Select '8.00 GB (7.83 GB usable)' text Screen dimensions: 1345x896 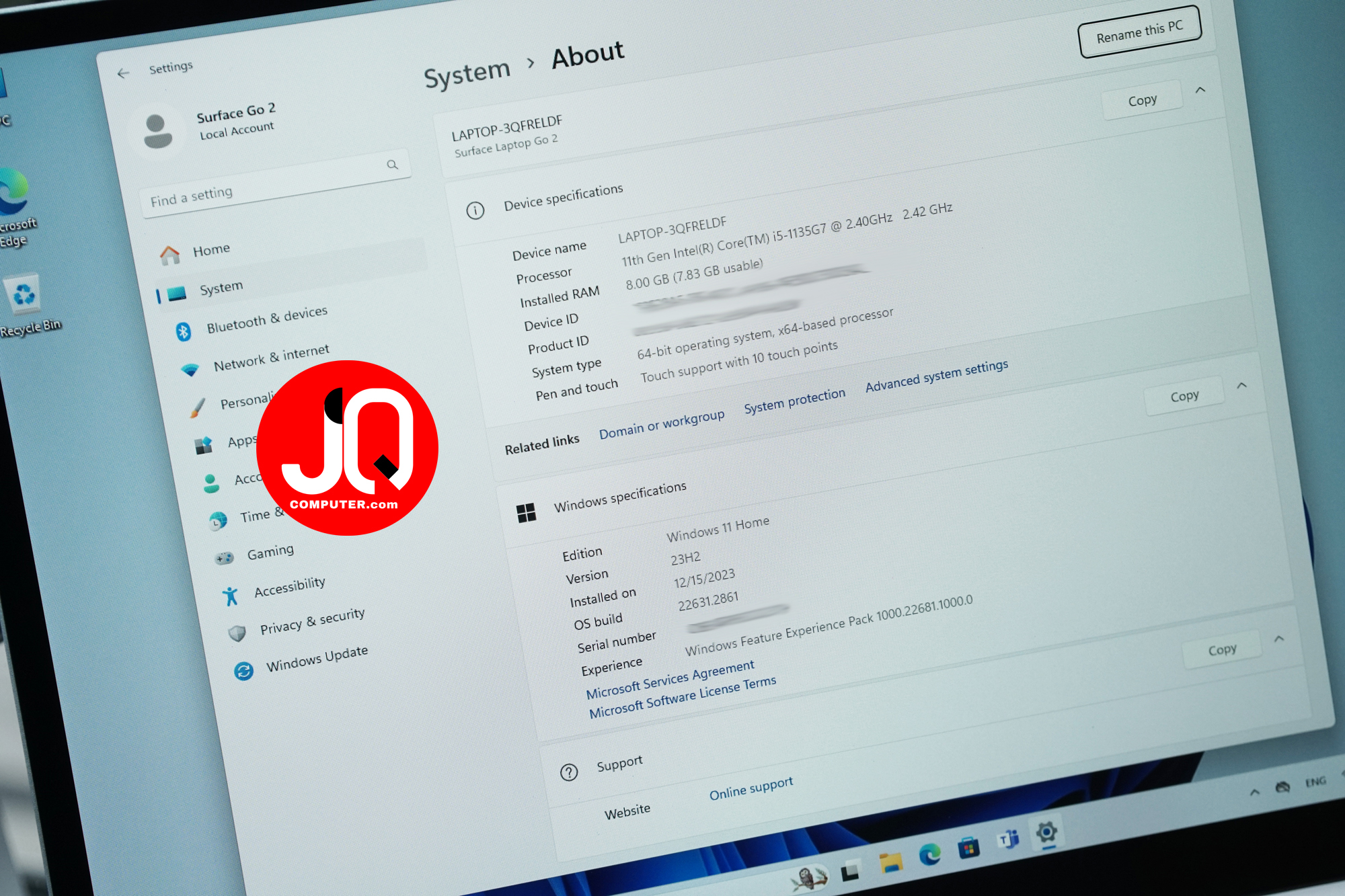pyautogui.click(x=694, y=274)
